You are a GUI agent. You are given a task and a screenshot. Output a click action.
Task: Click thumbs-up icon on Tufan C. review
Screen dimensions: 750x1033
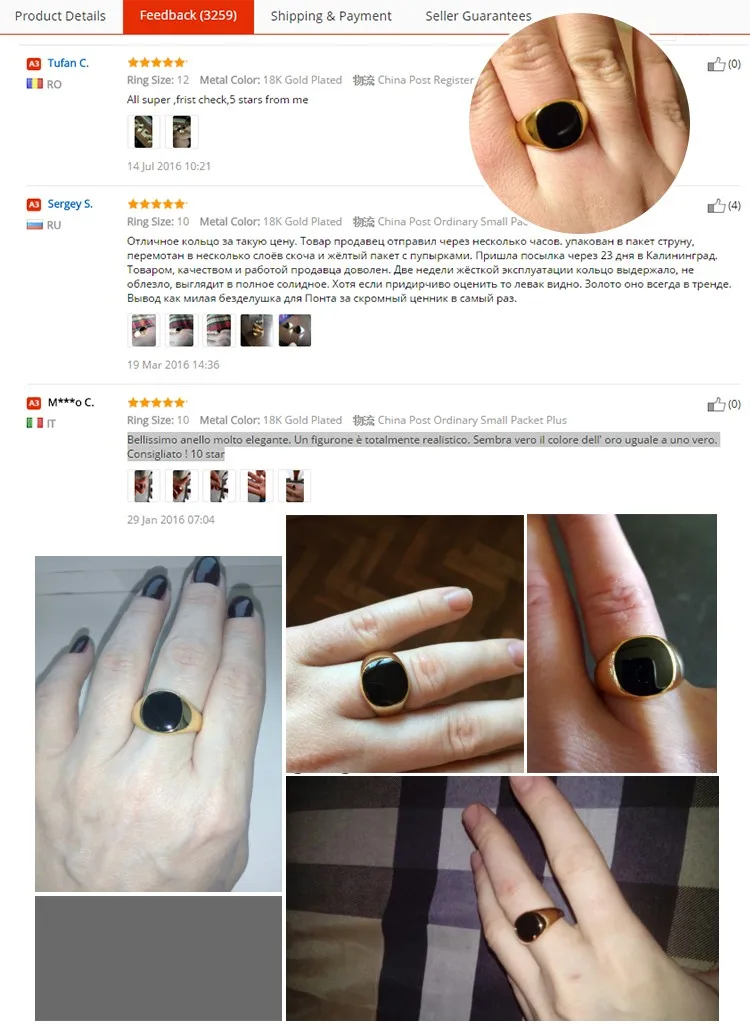(716, 64)
